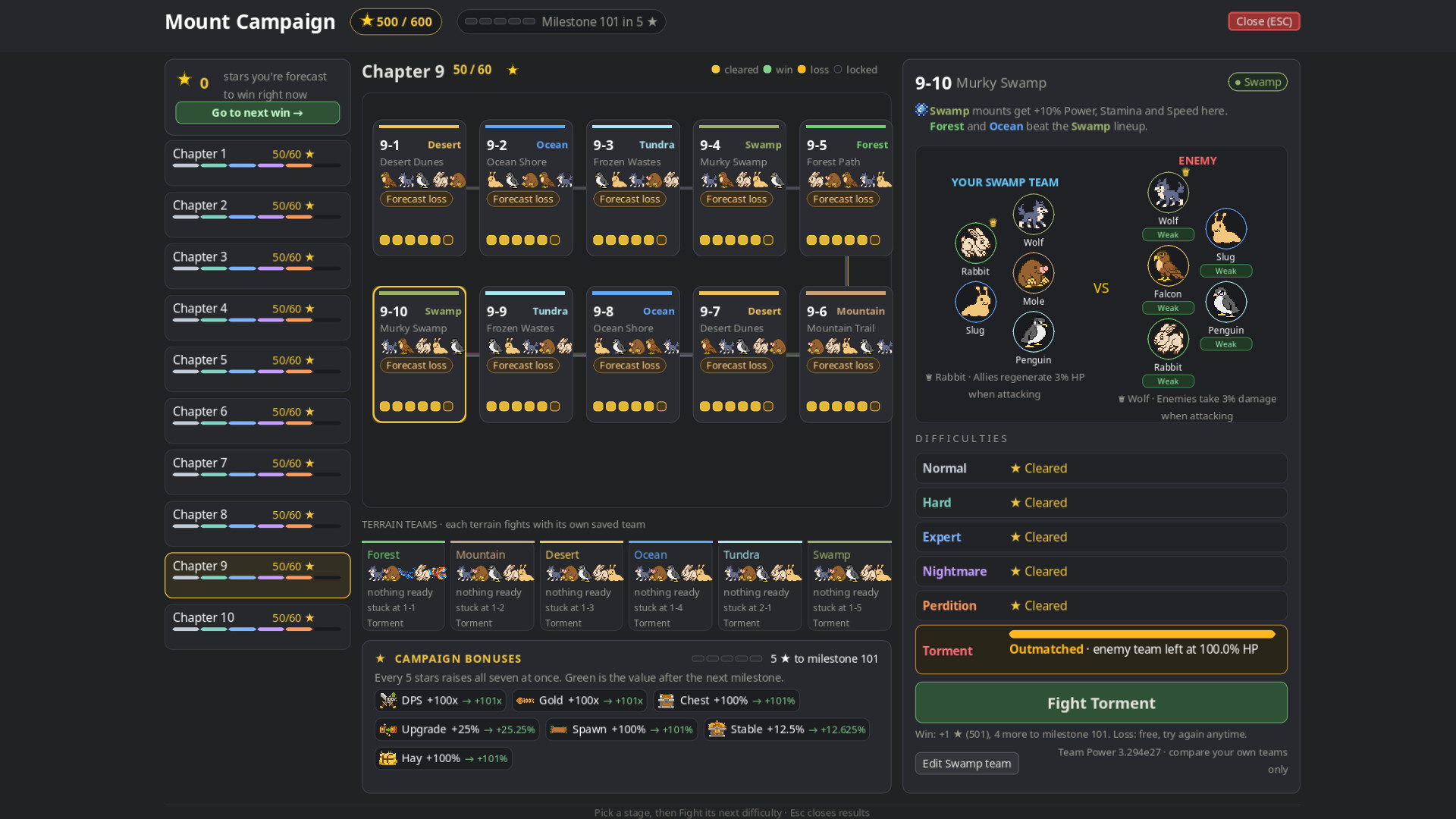Click the enemy Wolf with crown icon

point(1168,193)
